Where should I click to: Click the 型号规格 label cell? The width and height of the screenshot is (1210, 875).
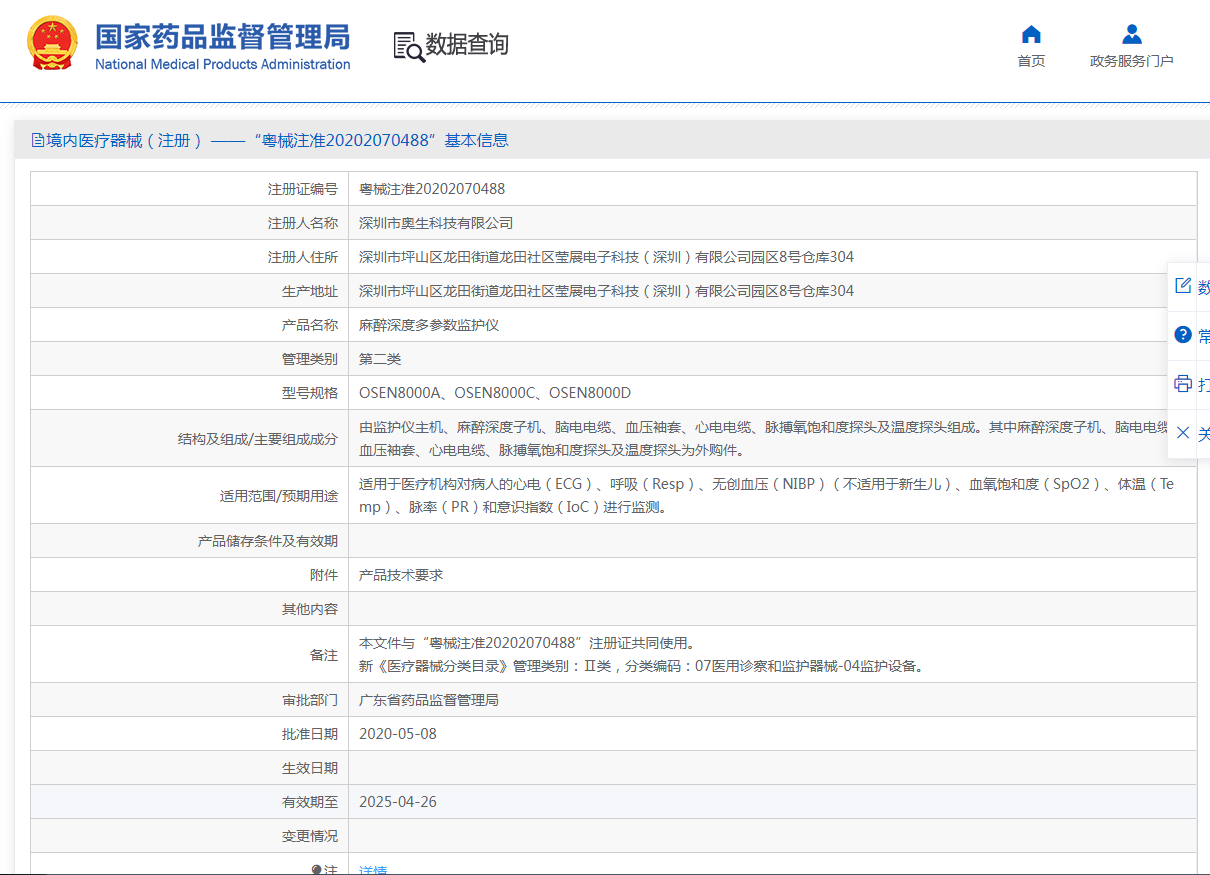tap(189, 393)
